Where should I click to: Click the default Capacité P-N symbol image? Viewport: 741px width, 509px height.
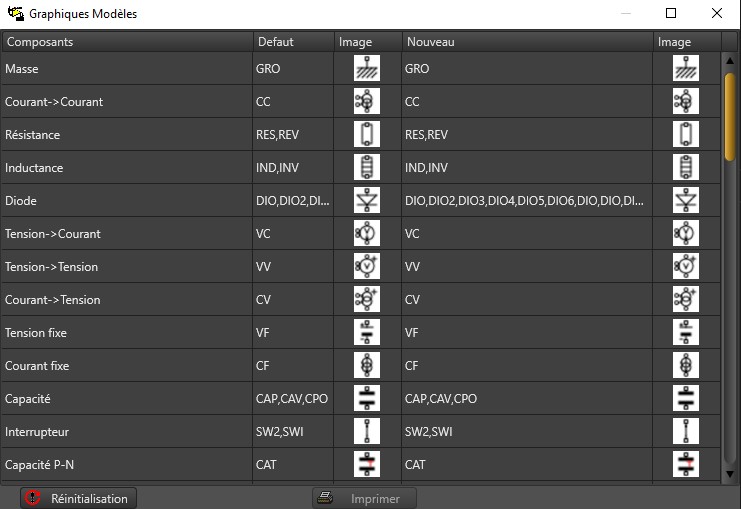pos(367,464)
